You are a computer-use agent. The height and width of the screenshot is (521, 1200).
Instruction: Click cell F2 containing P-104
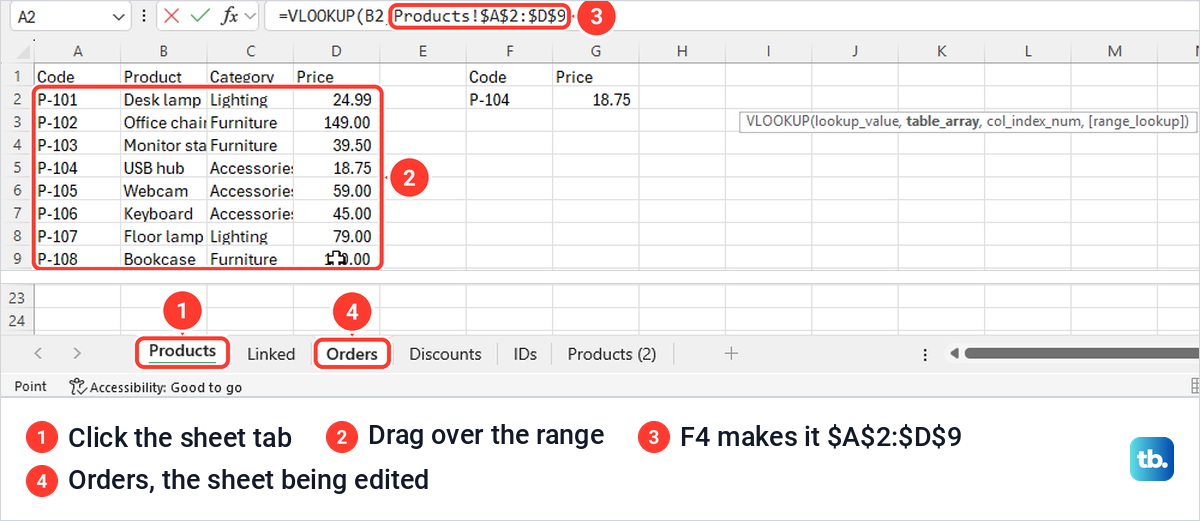[x=510, y=100]
